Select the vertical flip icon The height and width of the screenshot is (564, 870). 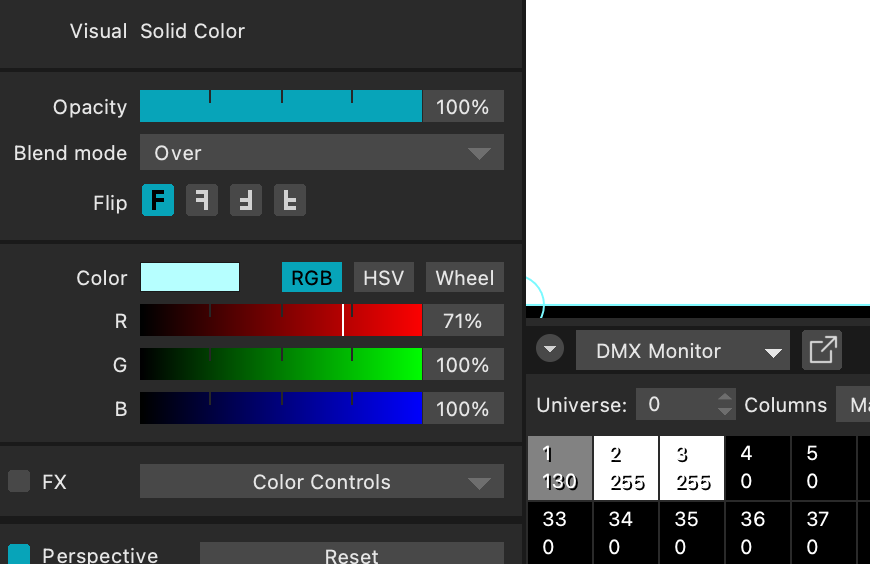[x=290, y=201]
